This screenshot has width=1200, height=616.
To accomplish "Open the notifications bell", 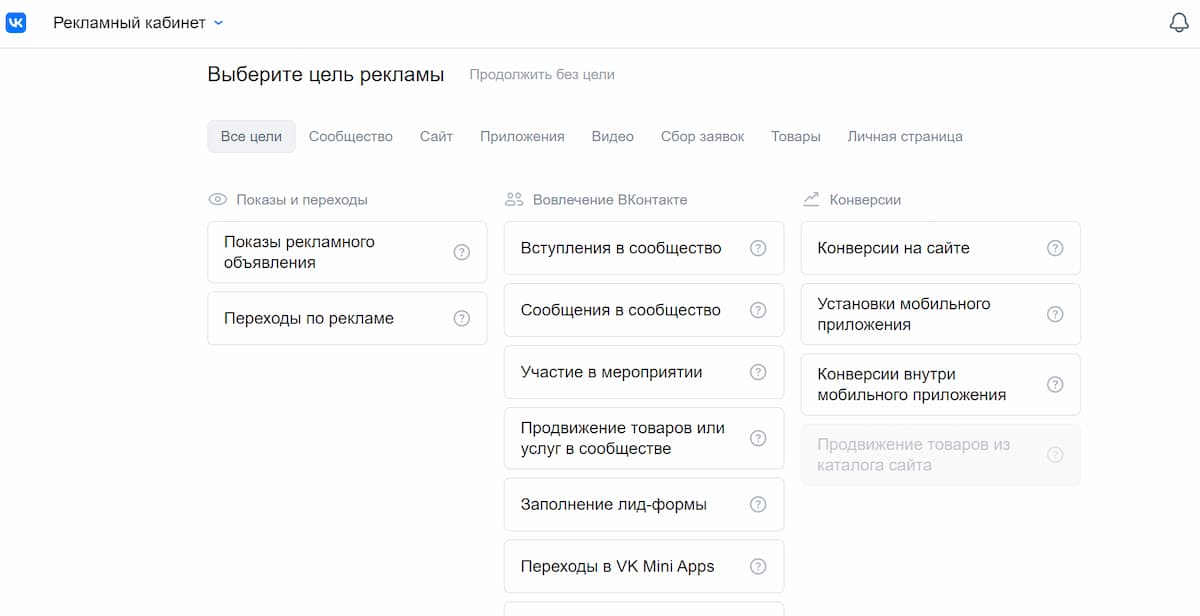I will (x=1179, y=23).
